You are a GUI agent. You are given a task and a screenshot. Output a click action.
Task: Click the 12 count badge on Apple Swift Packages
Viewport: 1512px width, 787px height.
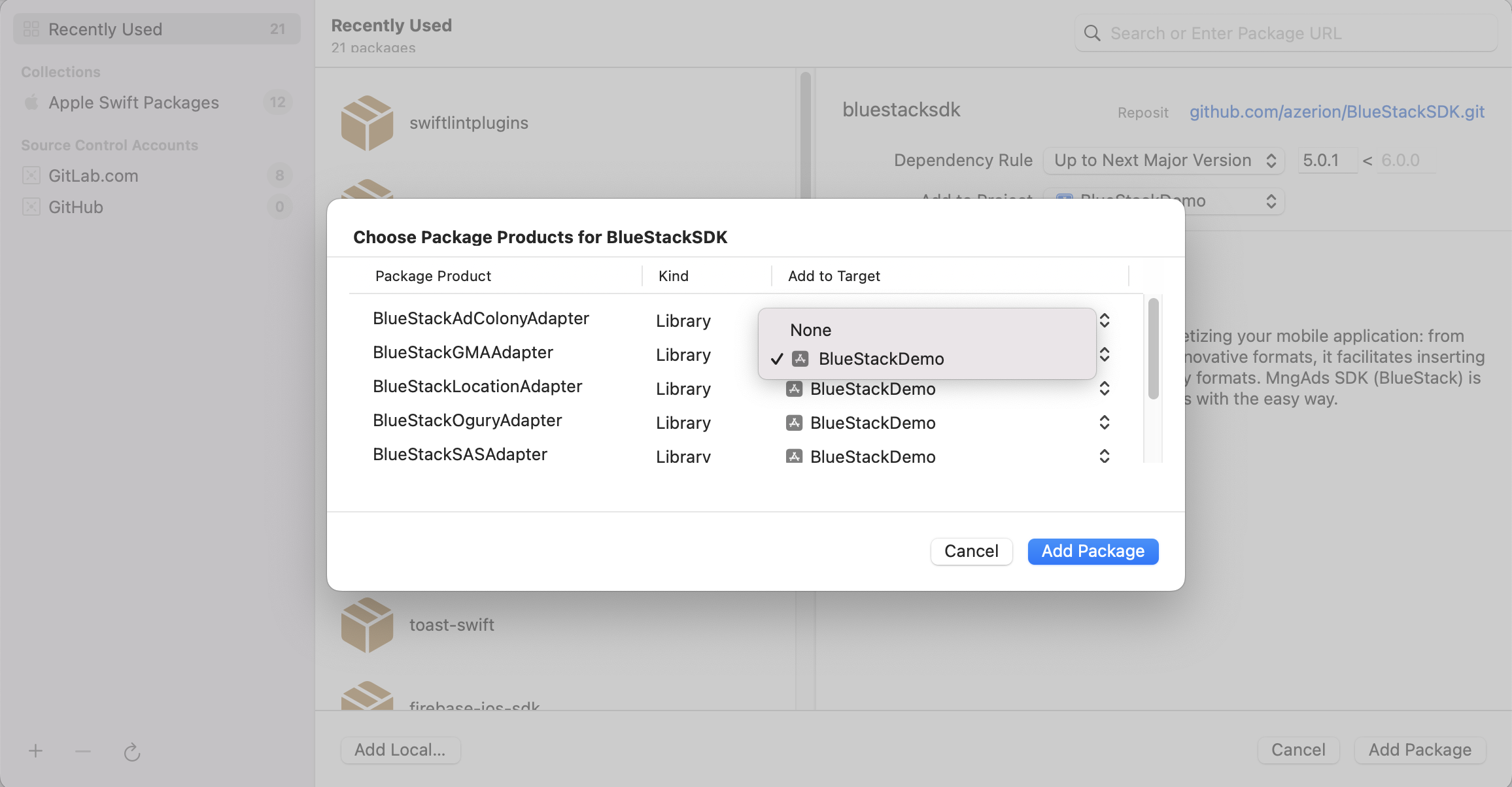point(278,103)
